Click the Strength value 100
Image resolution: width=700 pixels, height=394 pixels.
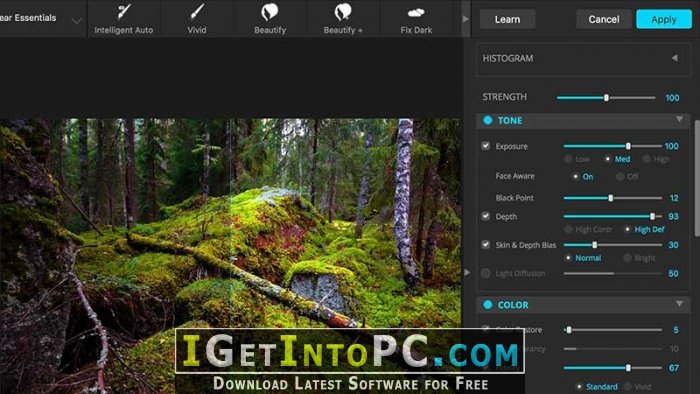[672, 98]
